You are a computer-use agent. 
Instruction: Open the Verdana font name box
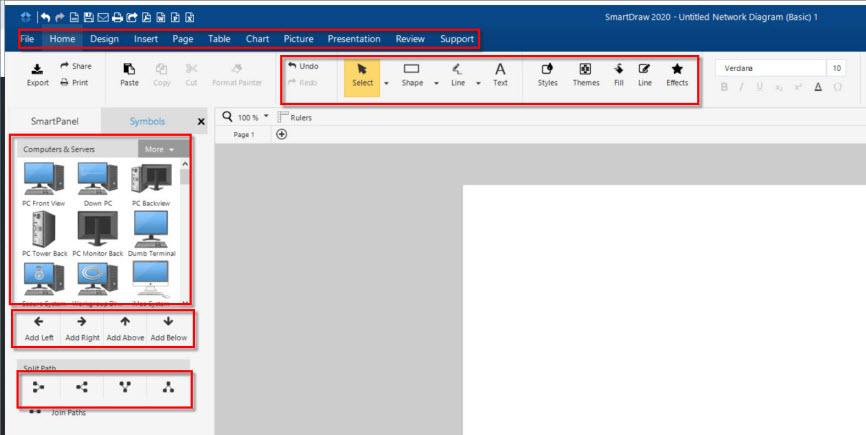click(x=770, y=68)
